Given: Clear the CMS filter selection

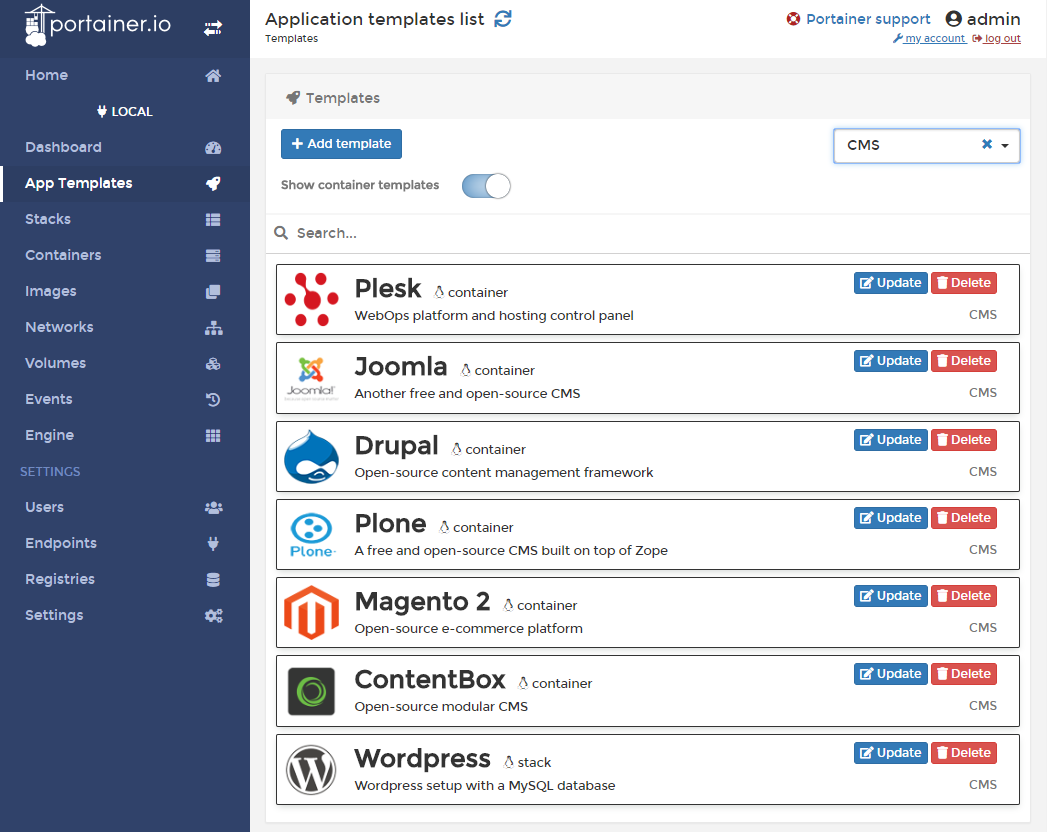Looking at the screenshot, I should tap(986, 145).
